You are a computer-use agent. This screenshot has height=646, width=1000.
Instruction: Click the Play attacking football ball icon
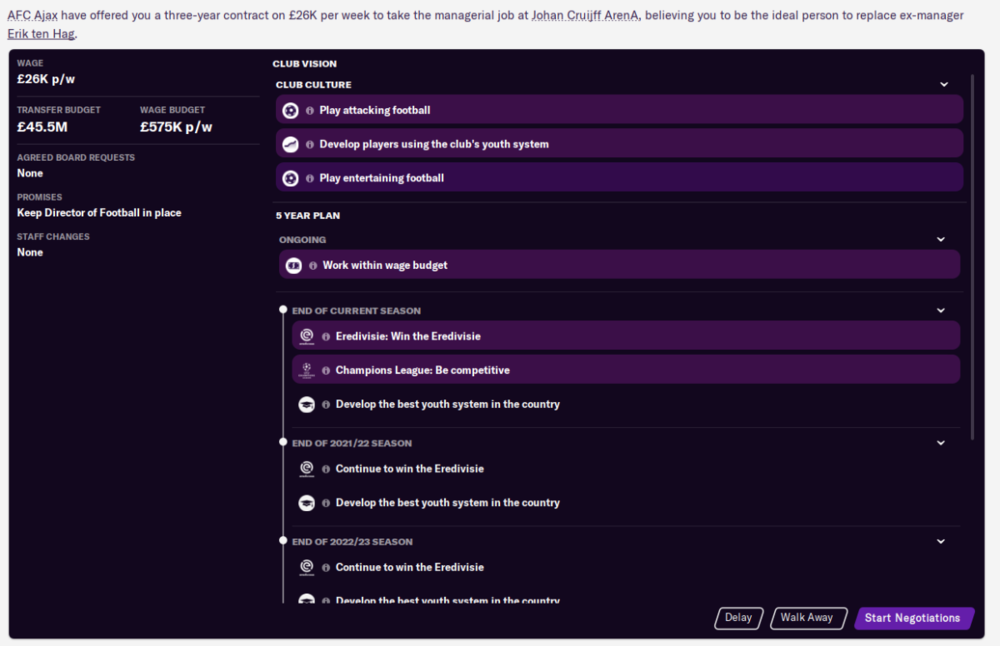click(290, 110)
